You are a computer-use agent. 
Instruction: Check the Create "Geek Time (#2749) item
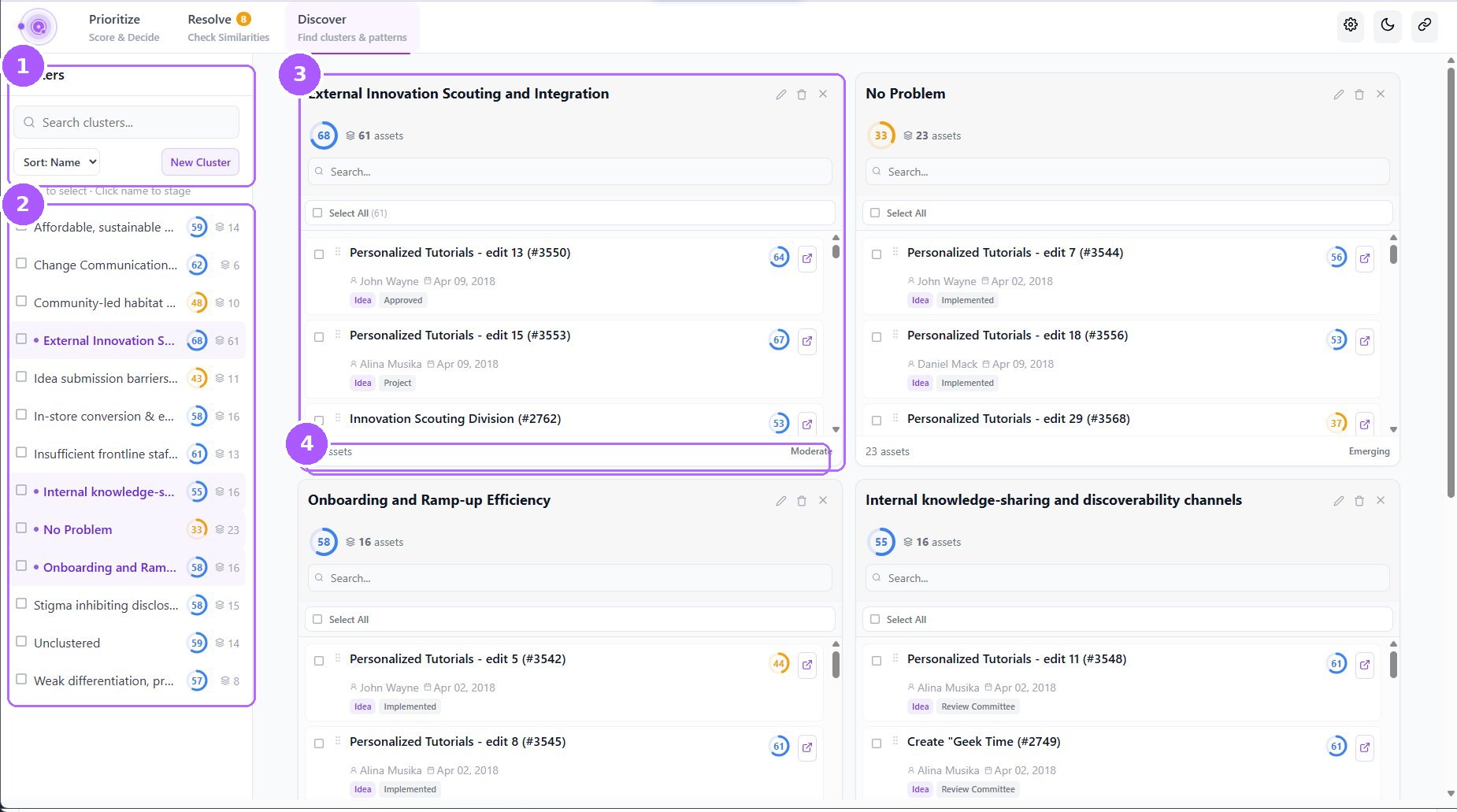click(877, 743)
